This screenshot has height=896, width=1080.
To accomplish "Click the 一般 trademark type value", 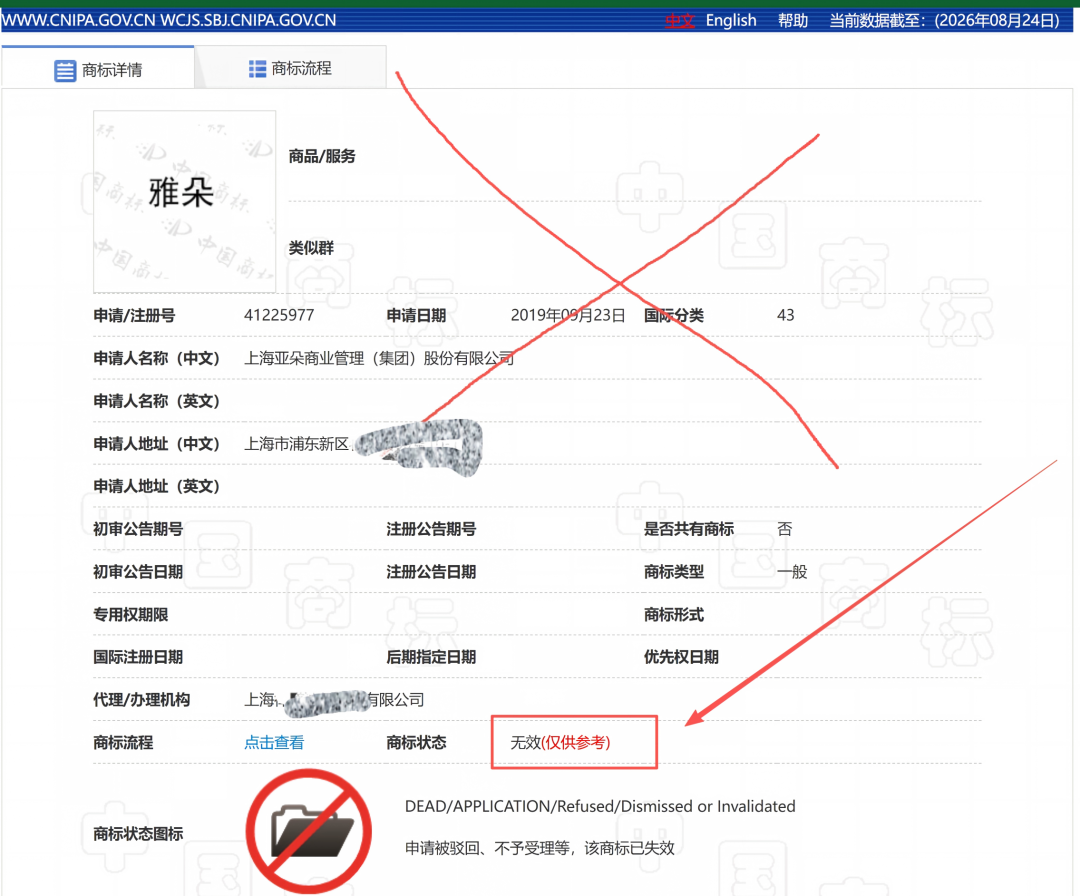I will coord(791,572).
